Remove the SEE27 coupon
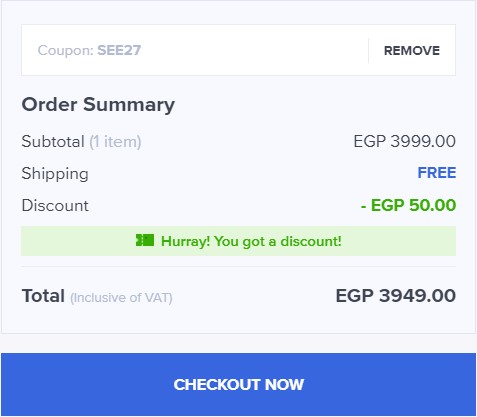 click(x=412, y=51)
